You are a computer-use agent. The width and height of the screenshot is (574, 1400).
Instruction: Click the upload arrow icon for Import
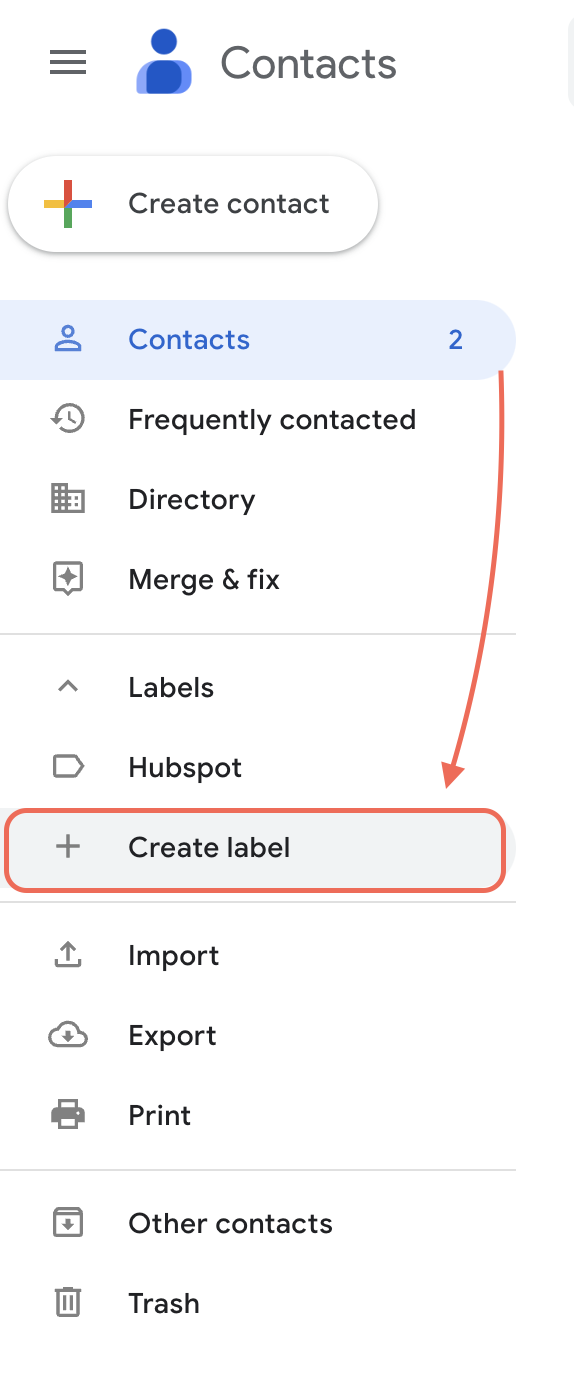pyautogui.click(x=68, y=955)
